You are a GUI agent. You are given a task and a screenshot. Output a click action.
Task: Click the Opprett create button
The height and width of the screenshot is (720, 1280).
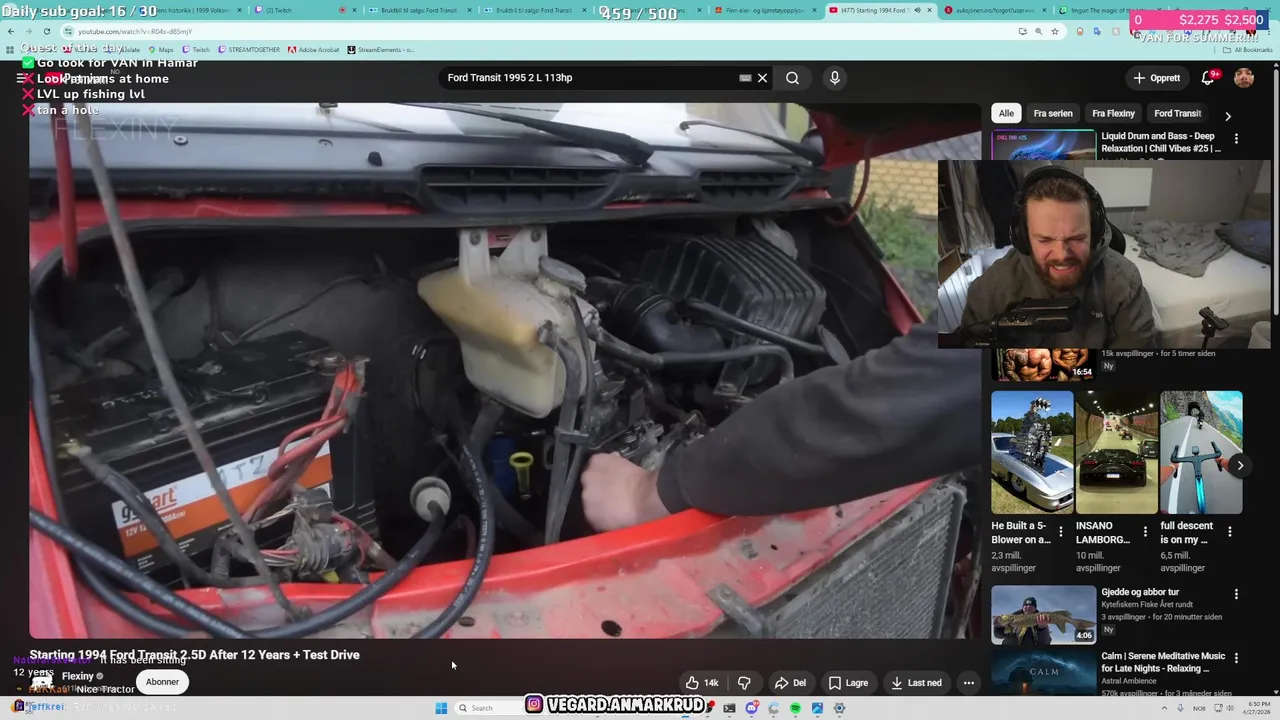(x=1157, y=78)
